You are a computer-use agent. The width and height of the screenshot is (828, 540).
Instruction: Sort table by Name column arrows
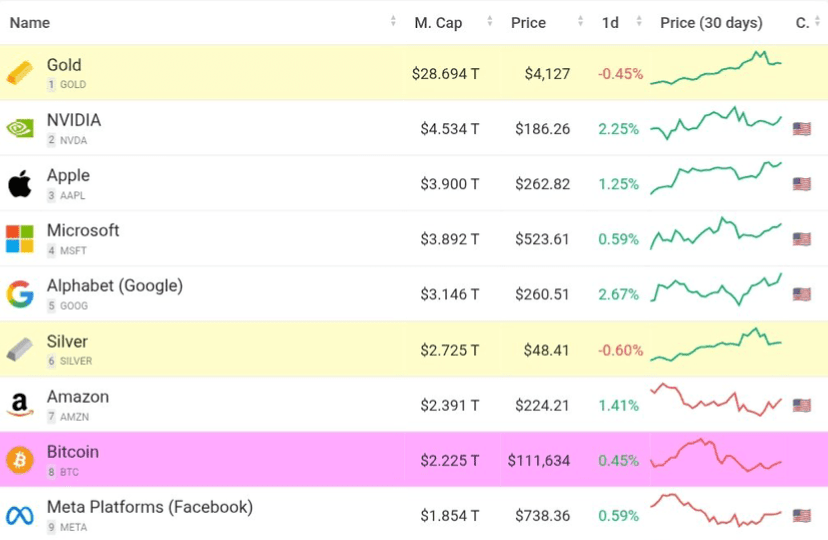point(393,22)
